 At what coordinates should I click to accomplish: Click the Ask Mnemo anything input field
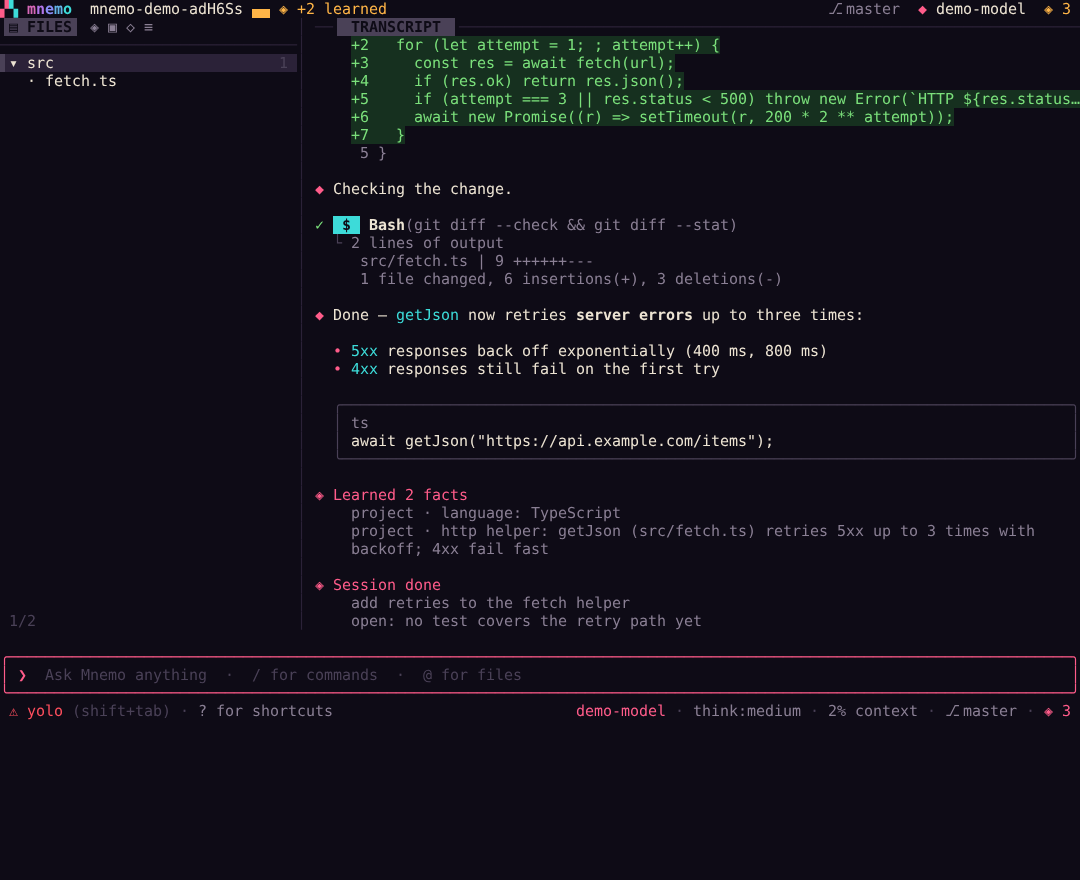coord(540,675)
